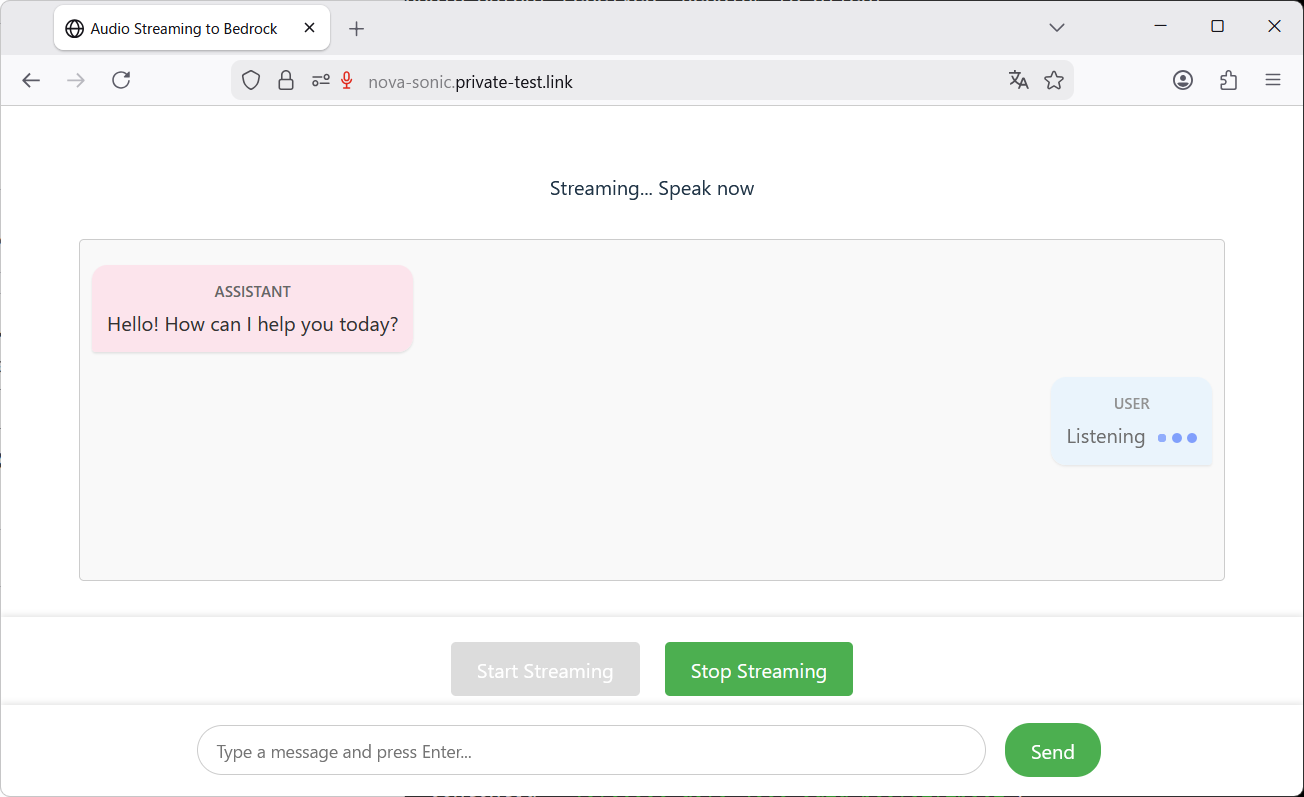Viewport: 1304px width, 797px height.
Task: Open the tracking protection shield icon
Action: tap(251, 81)
